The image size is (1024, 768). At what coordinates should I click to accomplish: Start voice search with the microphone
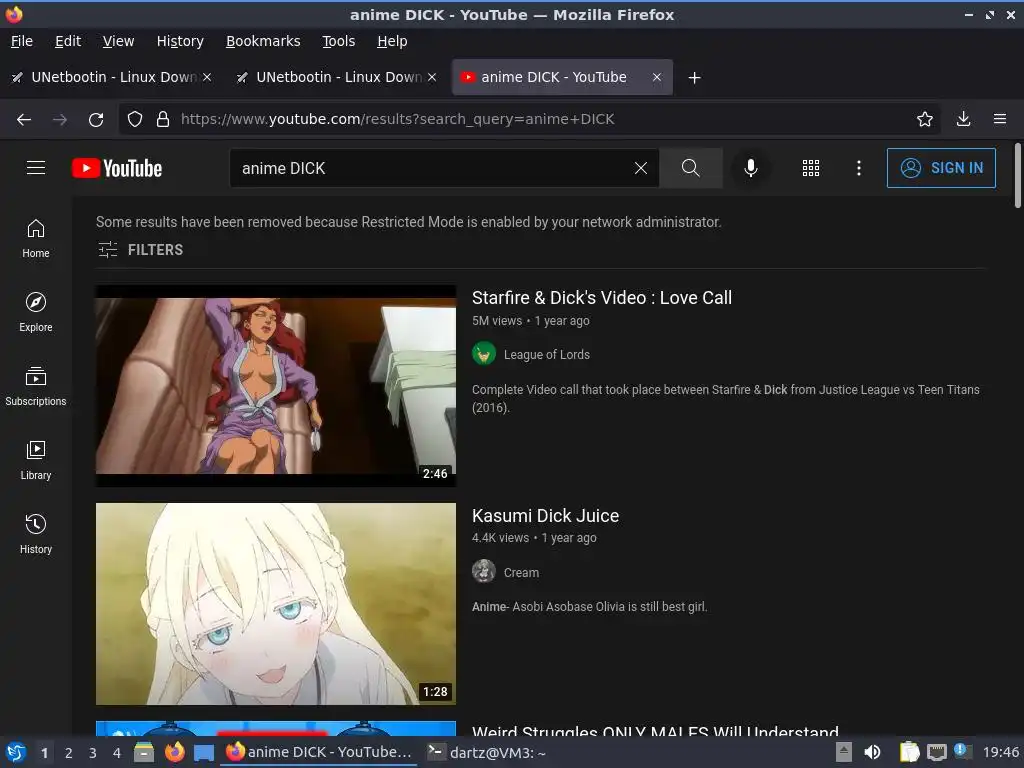[x=751, y=168]
